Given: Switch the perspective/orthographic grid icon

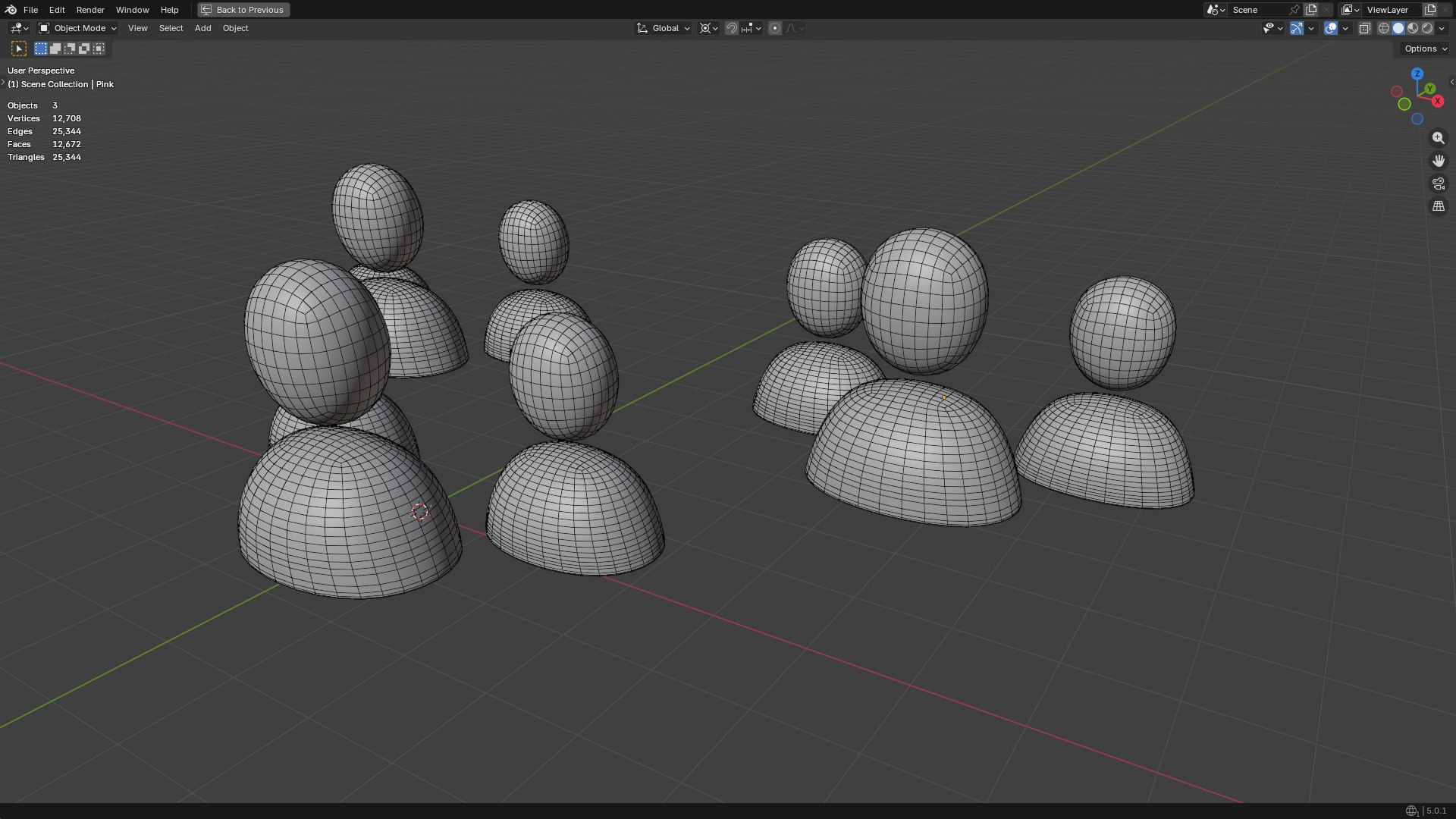Looking at the screenshot, I should tap(1438, 206).
